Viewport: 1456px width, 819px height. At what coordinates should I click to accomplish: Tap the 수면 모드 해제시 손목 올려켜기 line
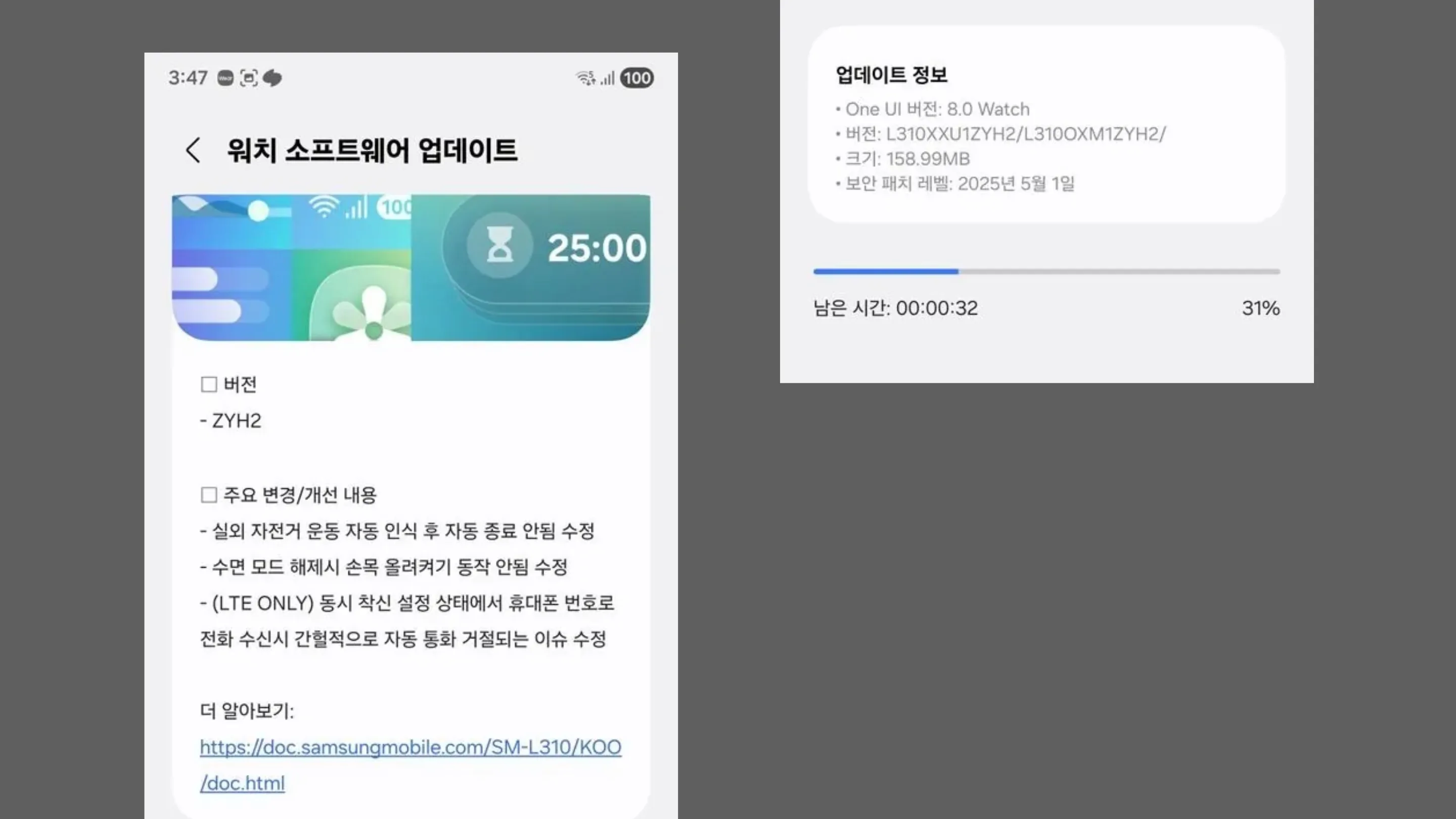click(x=384, y=567)
